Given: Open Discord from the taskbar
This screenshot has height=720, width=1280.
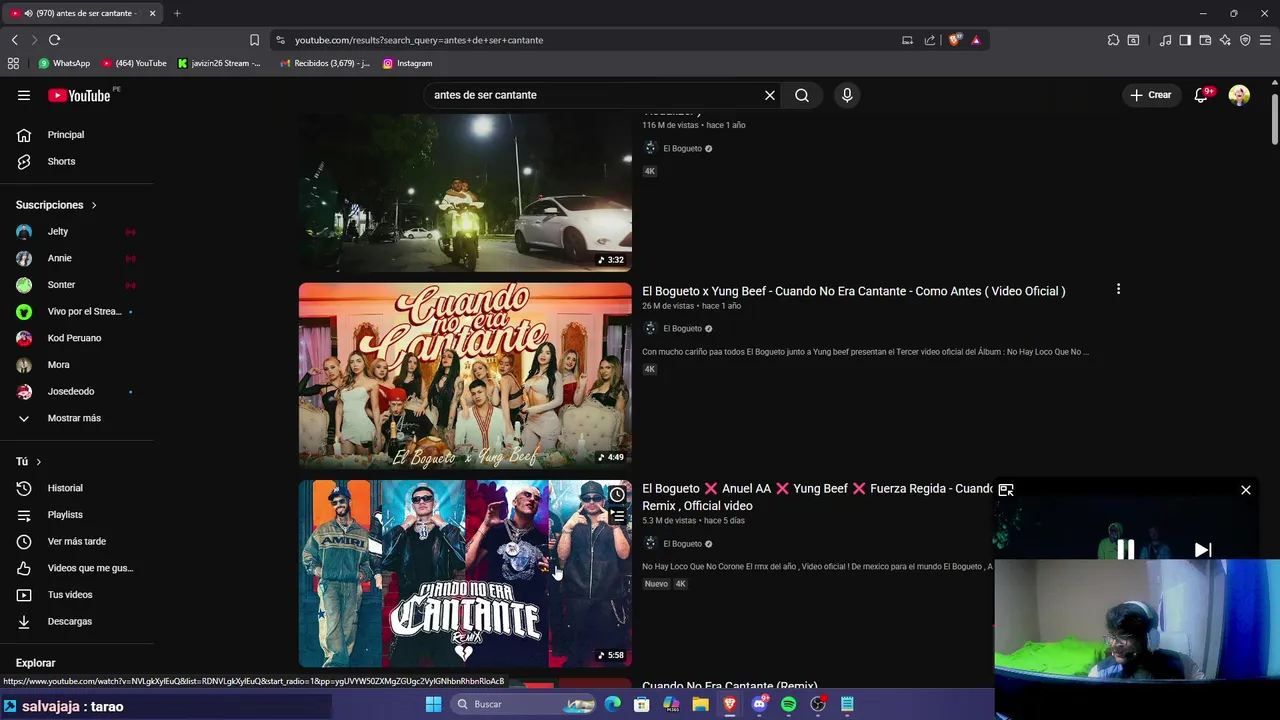Looking at the screenshot, I should (759, 705).
